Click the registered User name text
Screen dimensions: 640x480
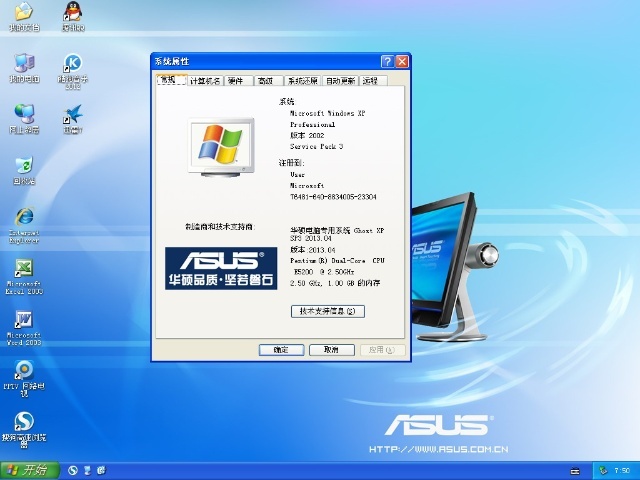pyautogui.click(x=297, y=174)
